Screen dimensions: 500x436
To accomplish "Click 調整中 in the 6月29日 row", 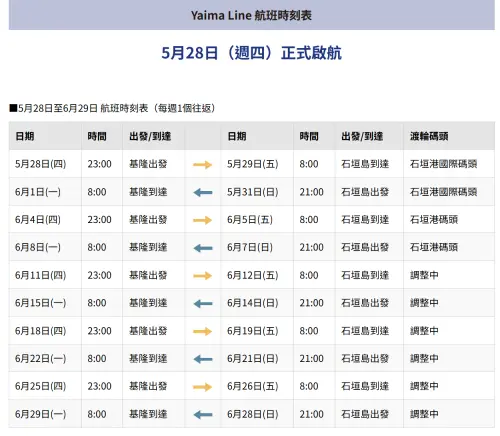I will (424, 414).
